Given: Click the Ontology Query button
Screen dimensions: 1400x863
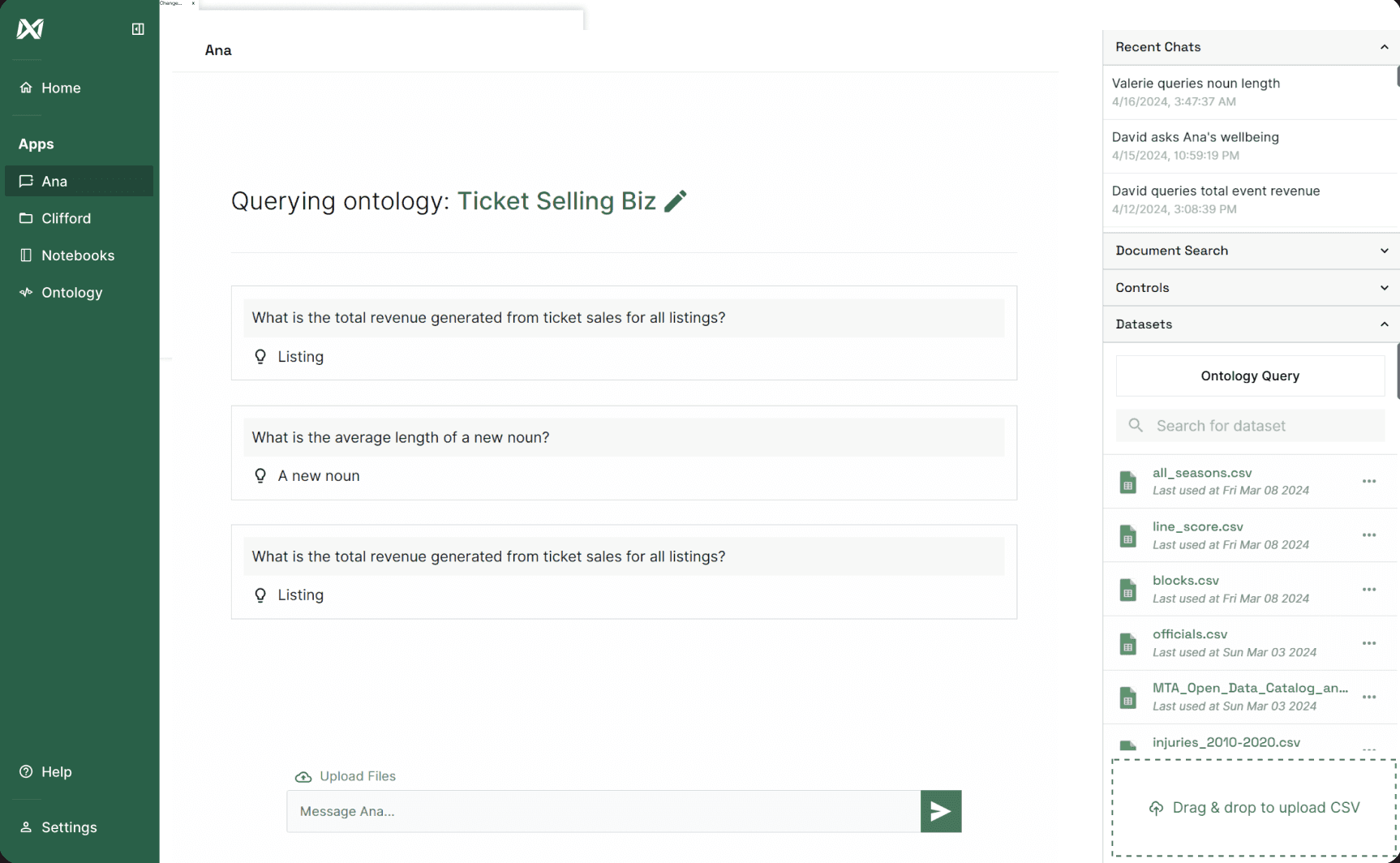Looking at the screenshot, I should coord(1249,376).
